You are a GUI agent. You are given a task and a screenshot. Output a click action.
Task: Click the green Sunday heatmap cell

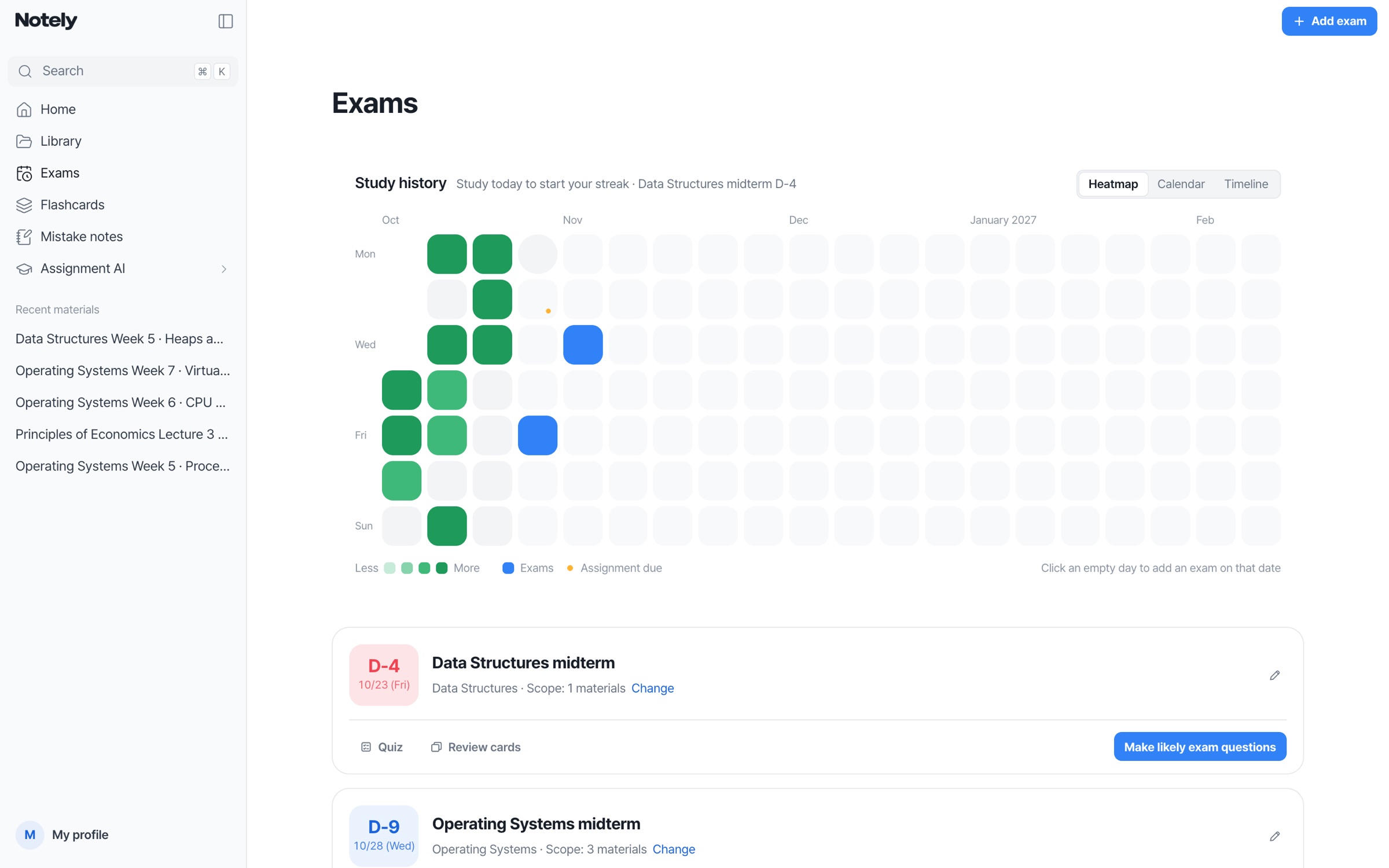[x=447, y=526]
